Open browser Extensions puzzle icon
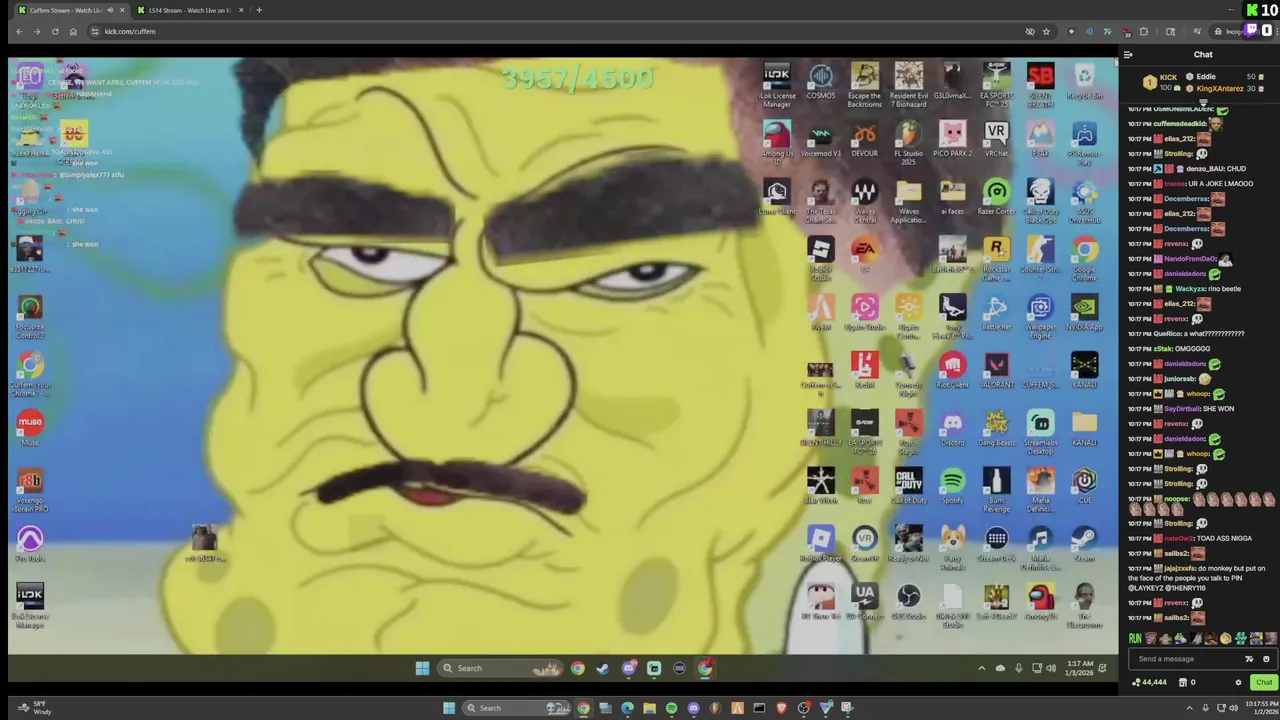Viewport: 1280px width, 720px height. pos(1144,31)
